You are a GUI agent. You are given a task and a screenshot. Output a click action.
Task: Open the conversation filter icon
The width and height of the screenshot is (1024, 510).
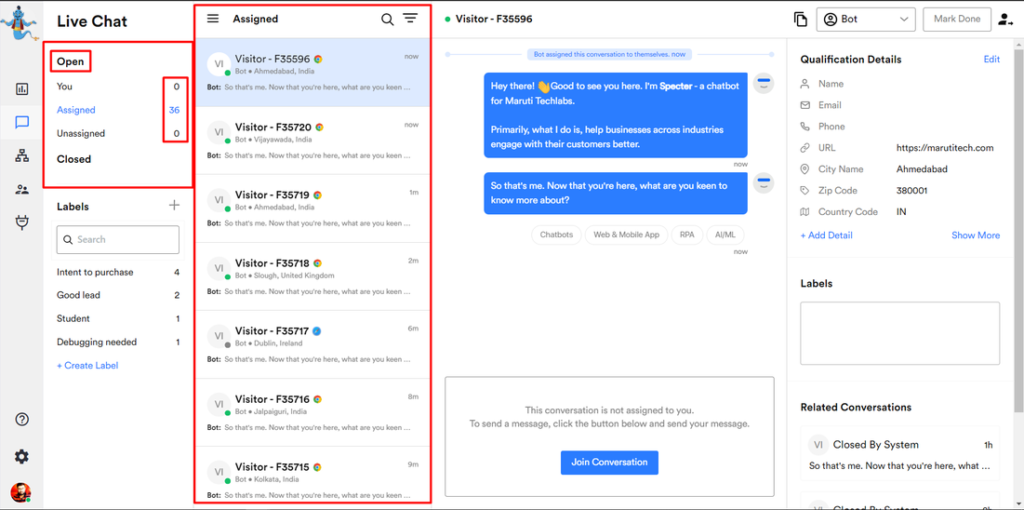(x=410, y=19)
